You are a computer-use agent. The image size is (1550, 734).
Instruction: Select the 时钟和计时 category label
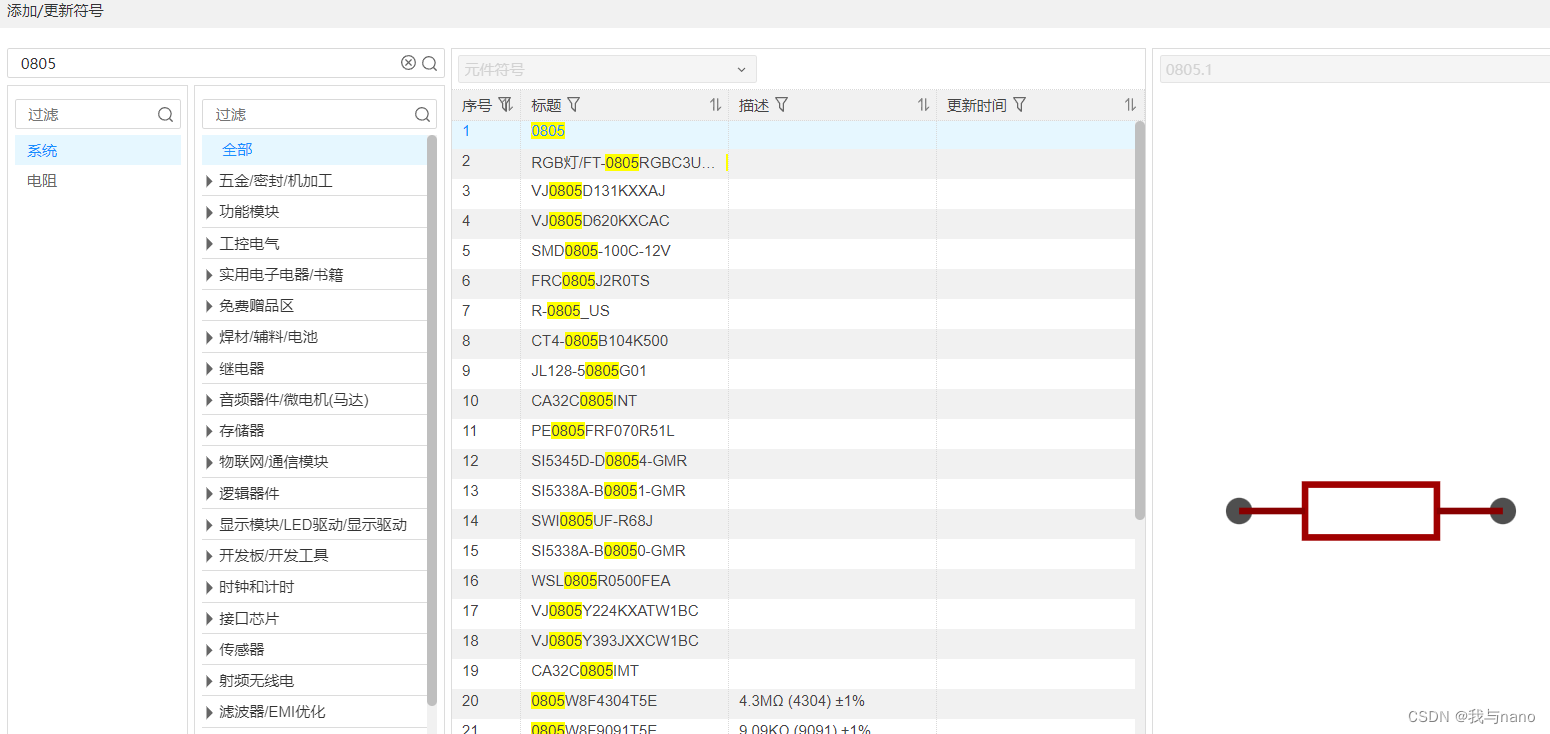pyautogui.click(x=257, y=587)
